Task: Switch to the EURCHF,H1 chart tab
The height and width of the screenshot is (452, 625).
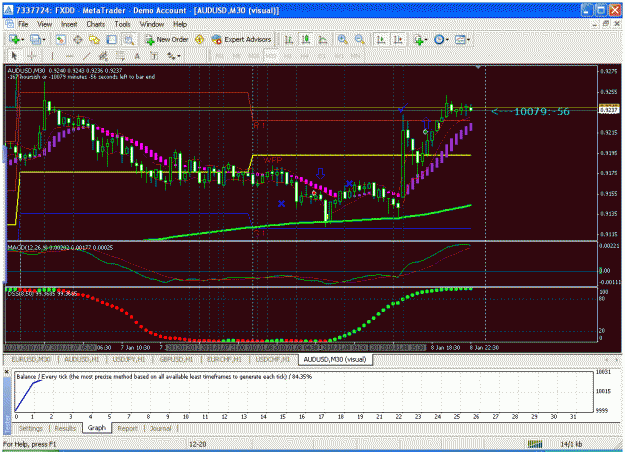Action: [224, 359]
